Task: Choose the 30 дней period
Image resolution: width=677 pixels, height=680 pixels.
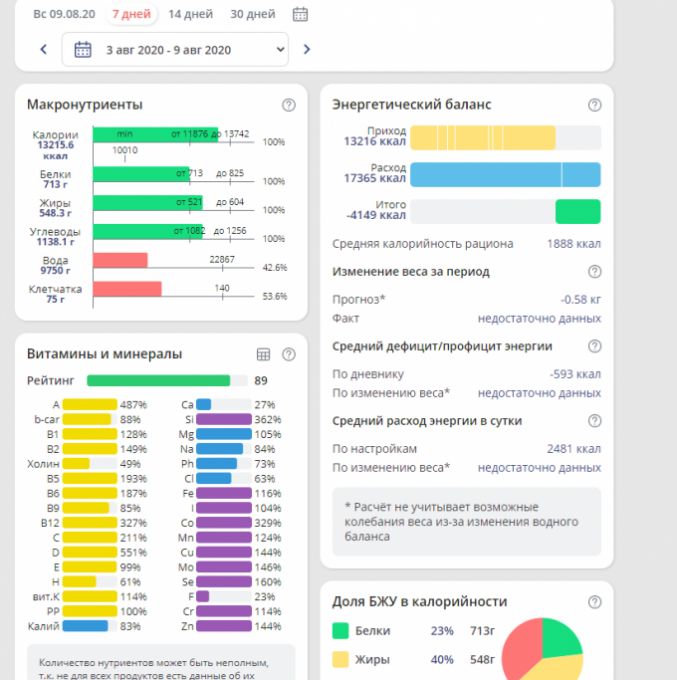Action: pos(252,14)
